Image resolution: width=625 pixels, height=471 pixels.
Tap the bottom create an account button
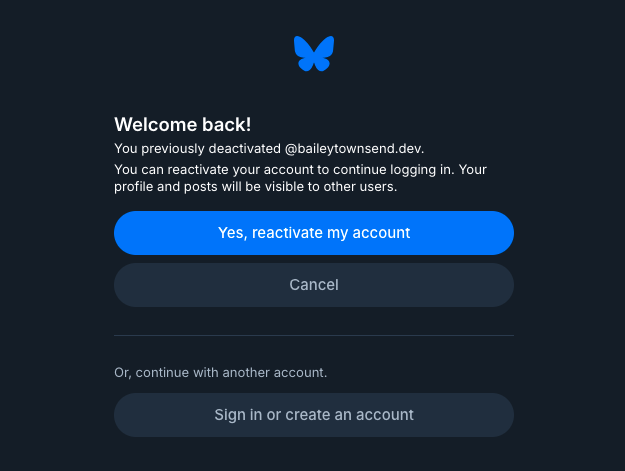[313, 415]
